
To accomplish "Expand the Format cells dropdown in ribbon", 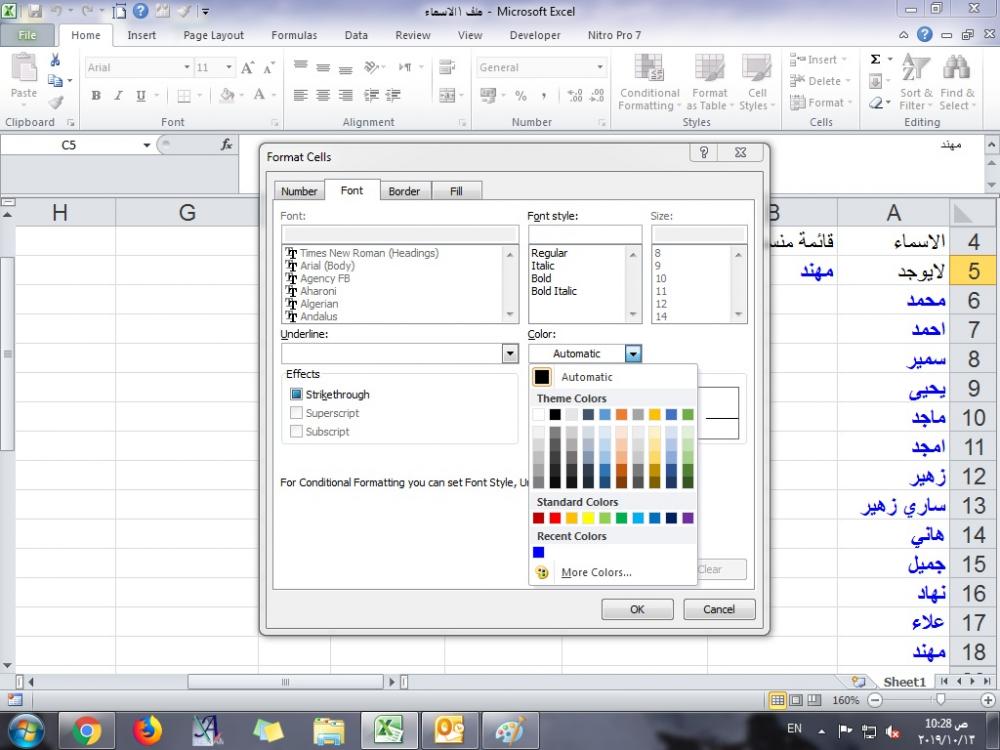I will (849, 103).
